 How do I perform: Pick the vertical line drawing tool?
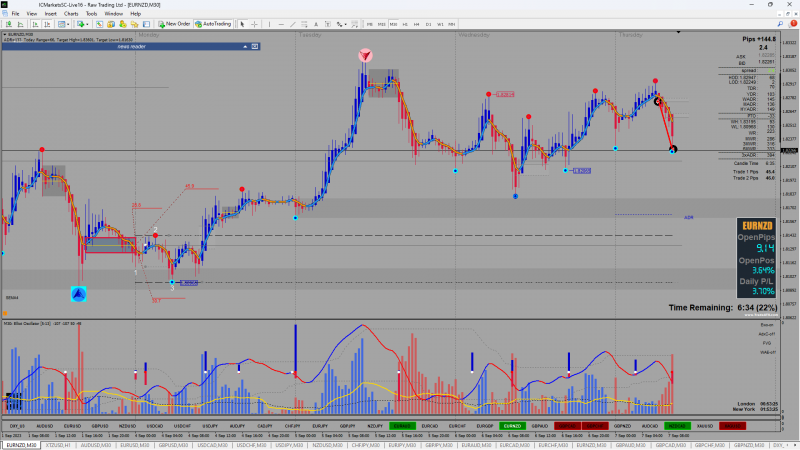point(269,24)
